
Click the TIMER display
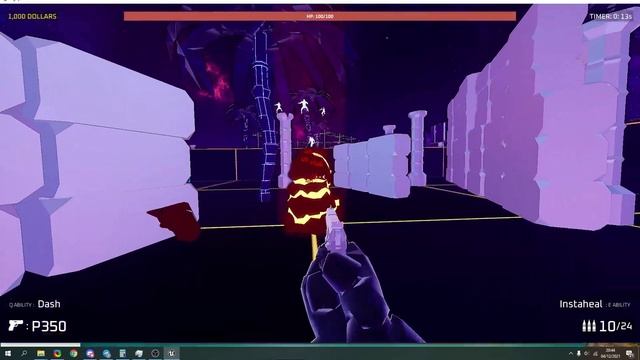point(611,16)
